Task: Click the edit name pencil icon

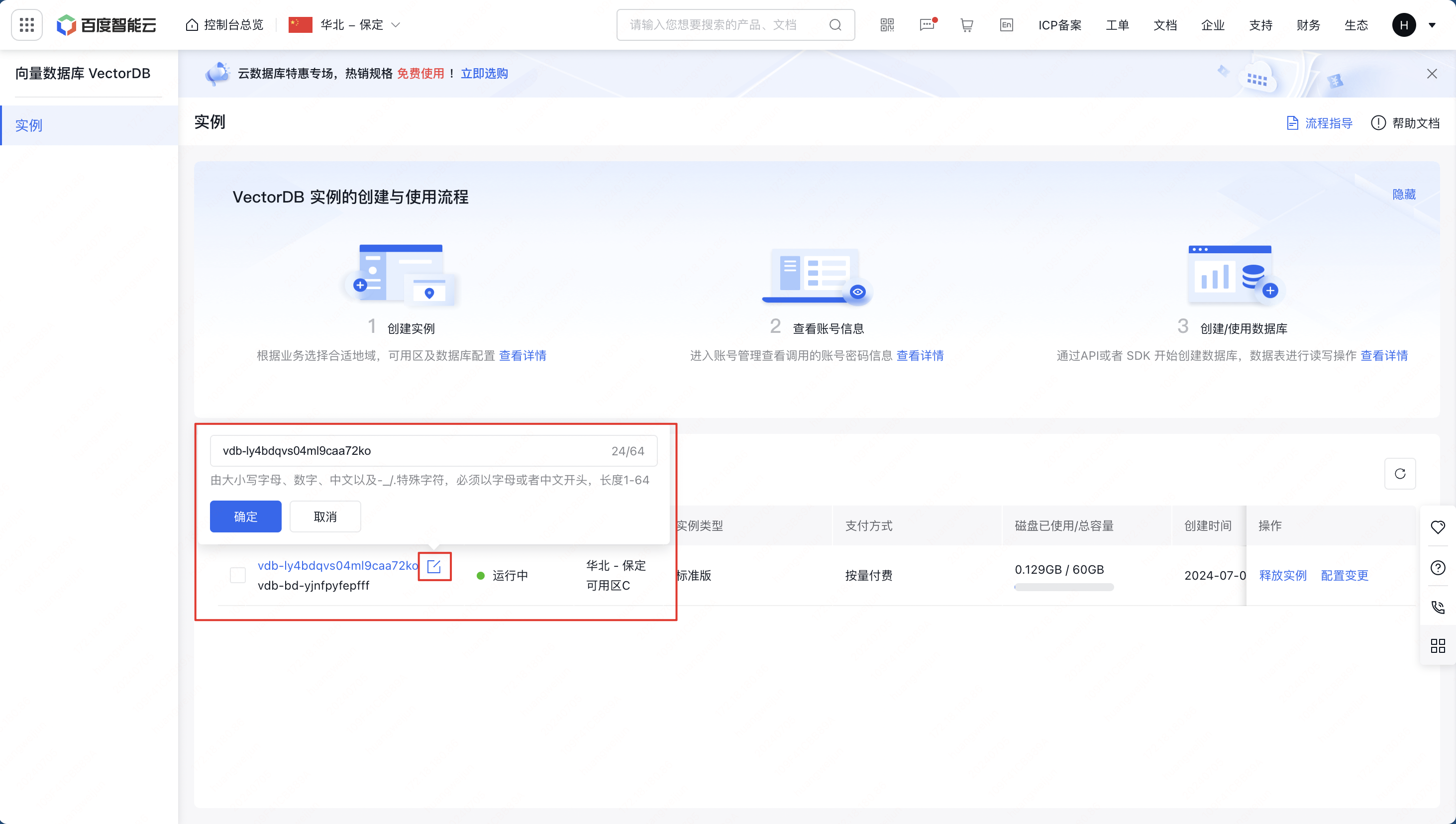Action: point(434,566)
